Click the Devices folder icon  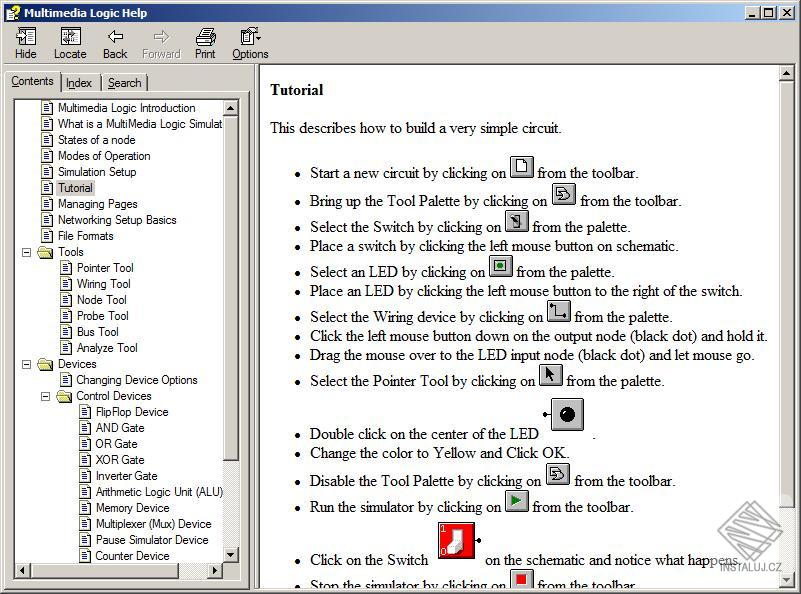tap(45, 364)
